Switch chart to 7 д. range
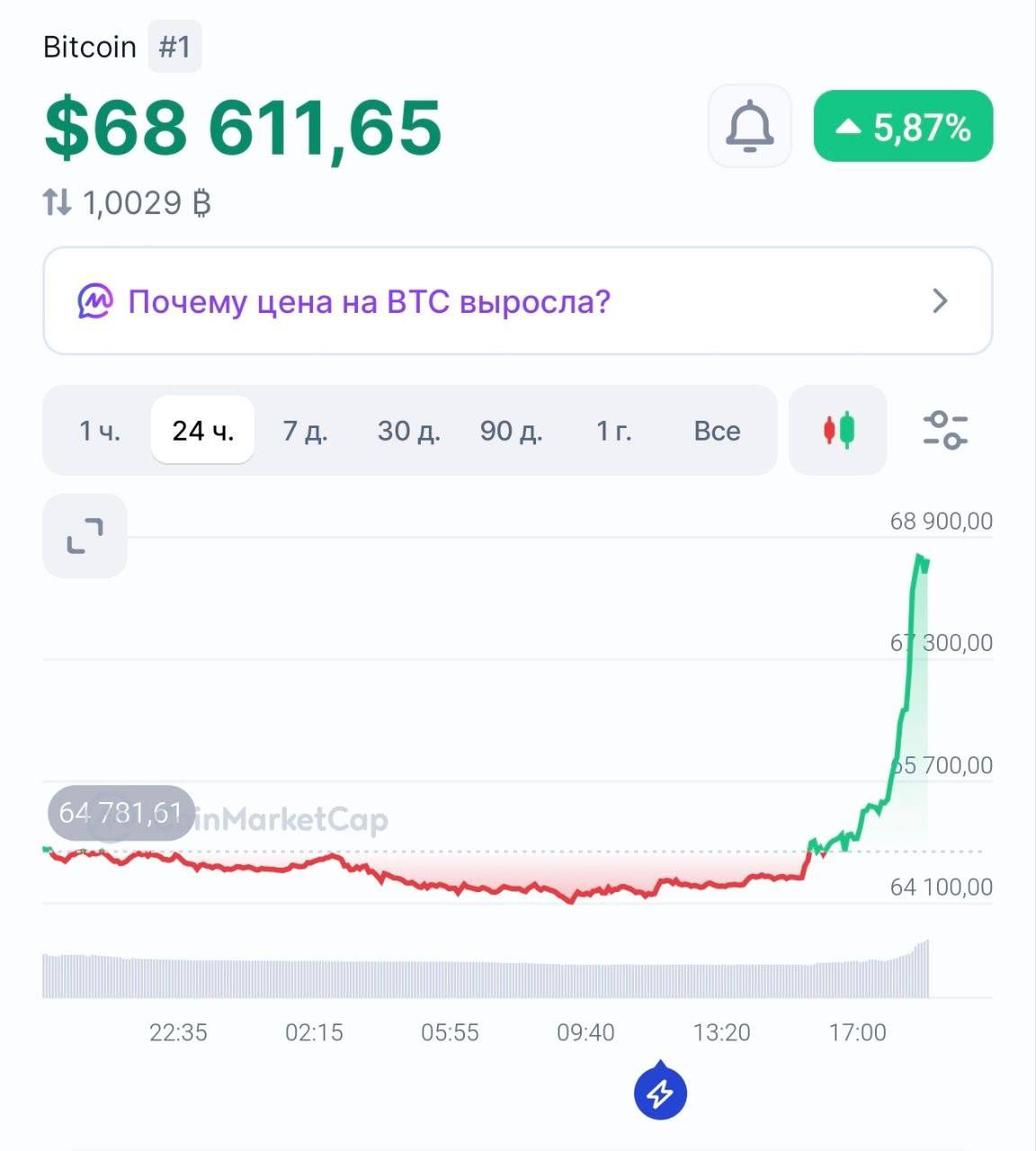This screenshot has height=1151, width=1036. 306,431
